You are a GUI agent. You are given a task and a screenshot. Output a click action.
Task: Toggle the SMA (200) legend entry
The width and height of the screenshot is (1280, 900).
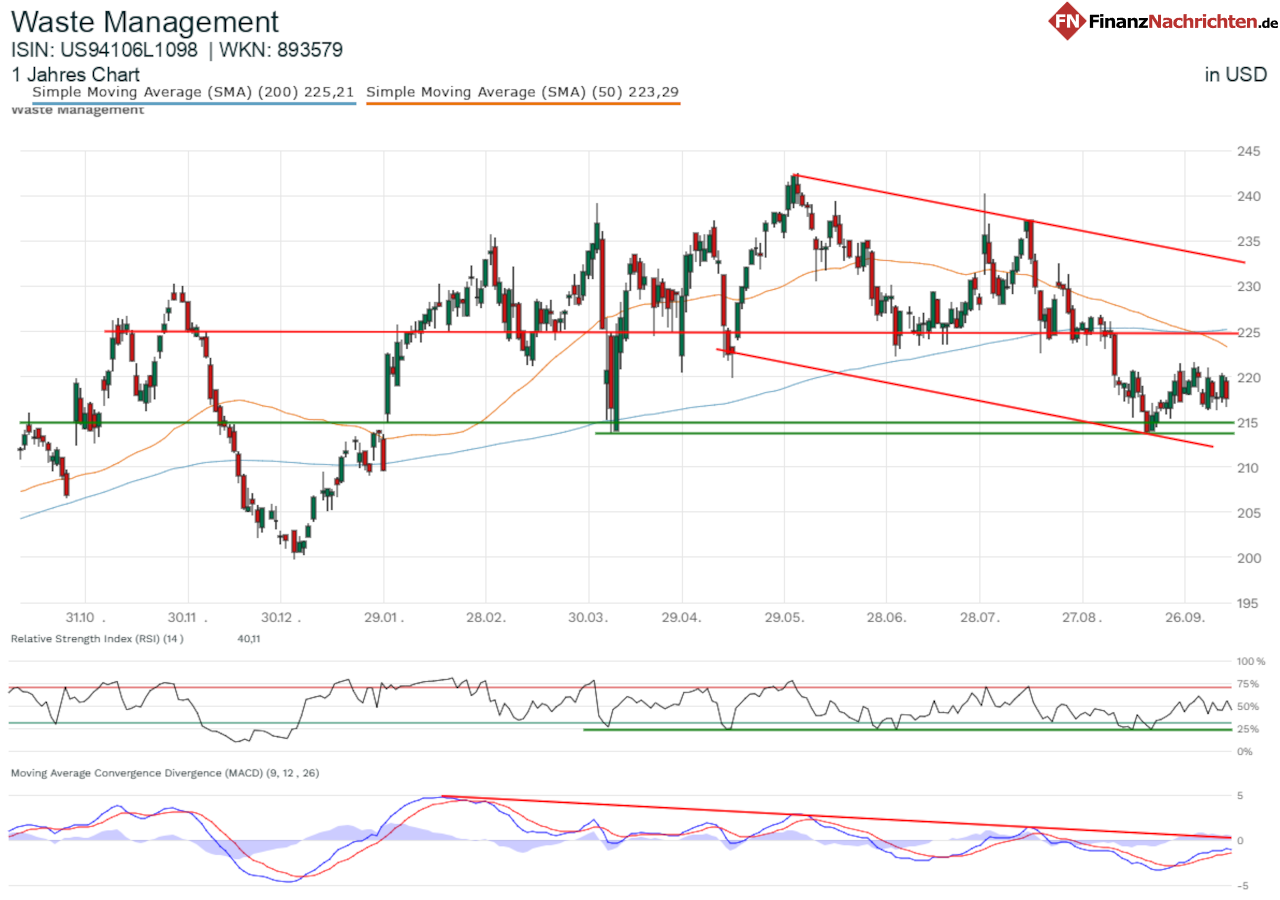coord(193,93)
